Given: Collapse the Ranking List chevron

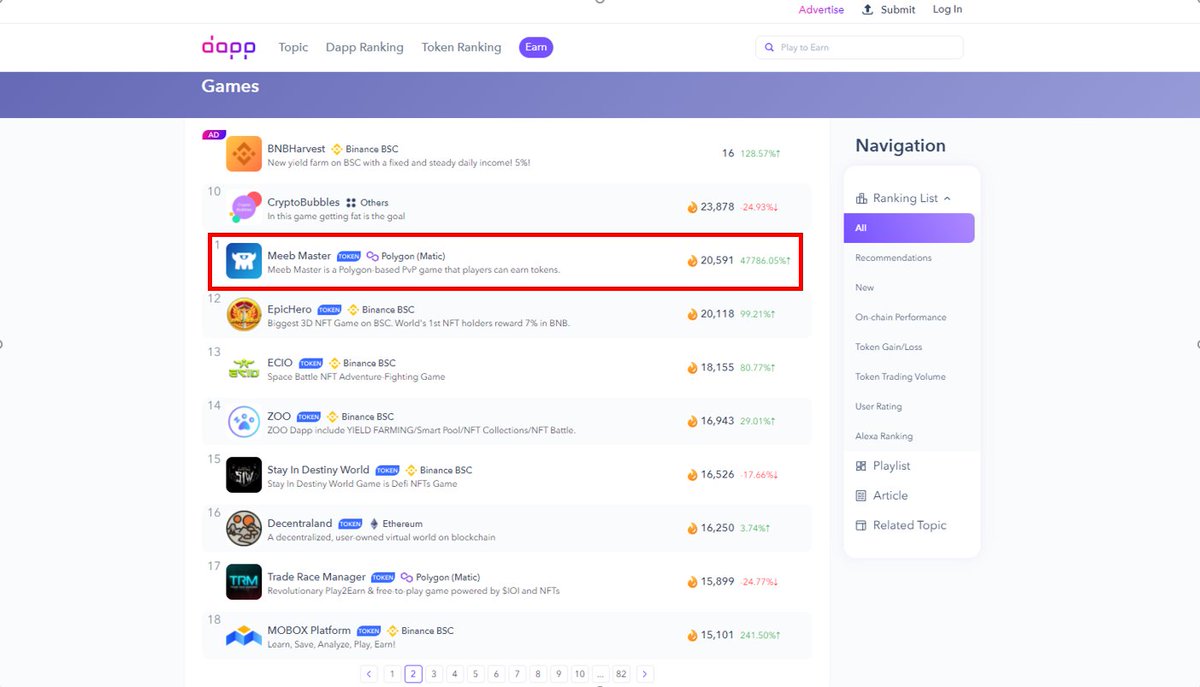Looking at the screenshot, I should pyautogui.click(x=947, y=198).
